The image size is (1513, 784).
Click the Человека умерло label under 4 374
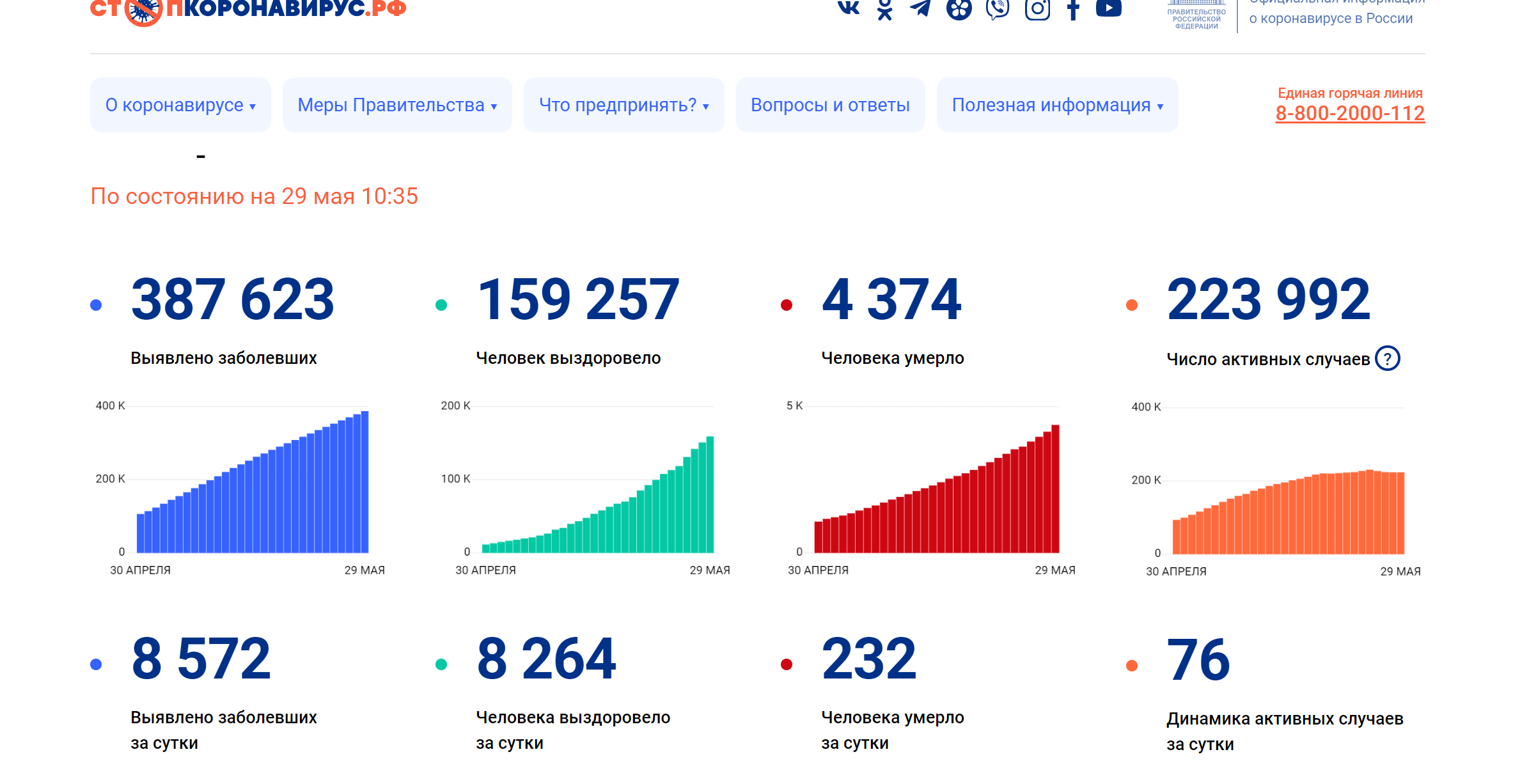coord(893,358)
